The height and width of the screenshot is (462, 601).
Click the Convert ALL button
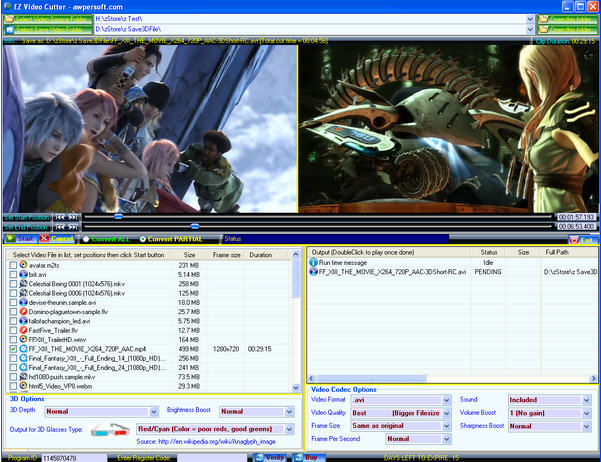click(x=104, y=239)
